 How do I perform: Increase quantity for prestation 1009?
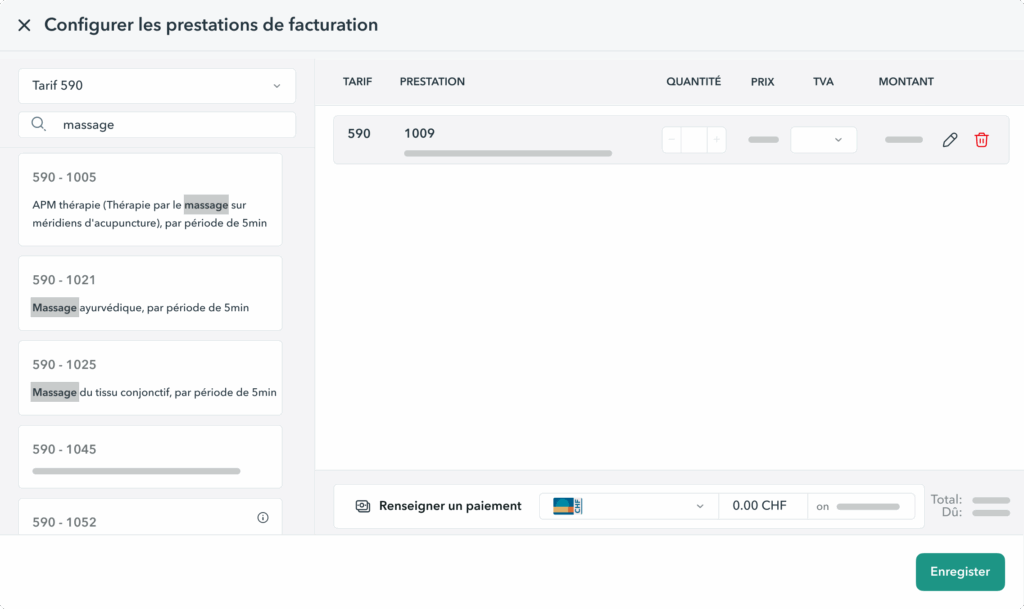click(716, 140)
